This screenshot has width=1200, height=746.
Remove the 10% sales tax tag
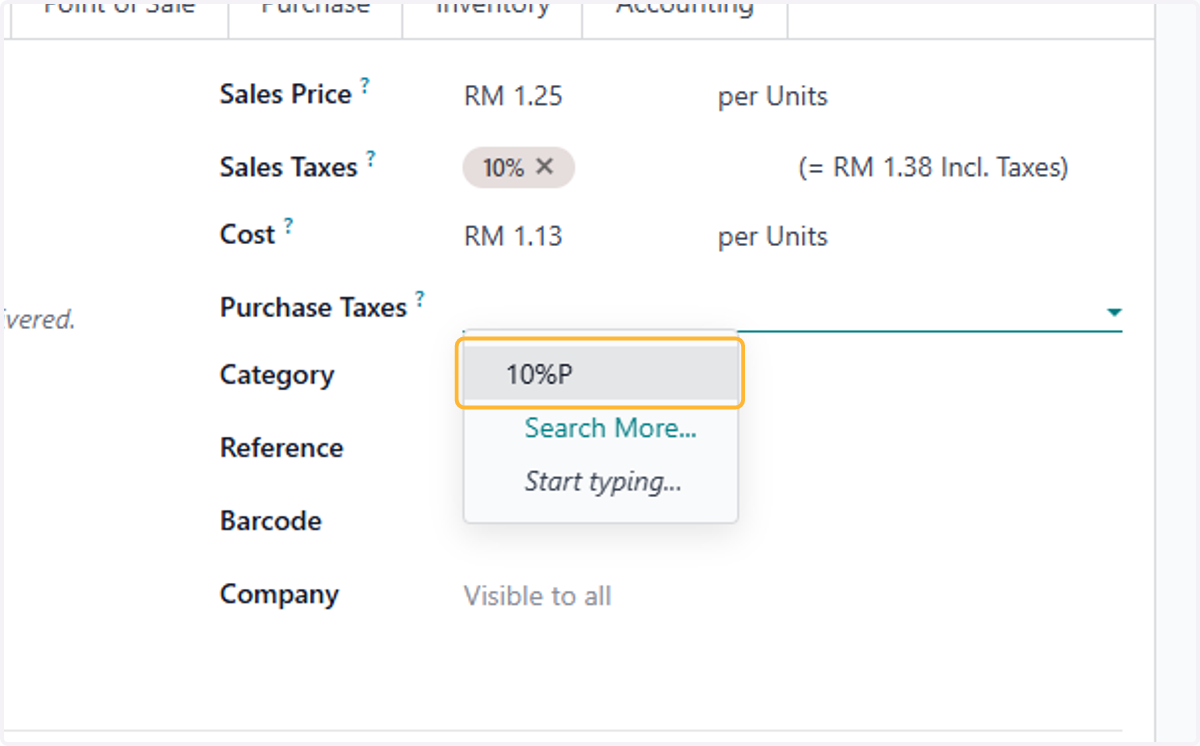pyautogui.click(x=544, y=167)
